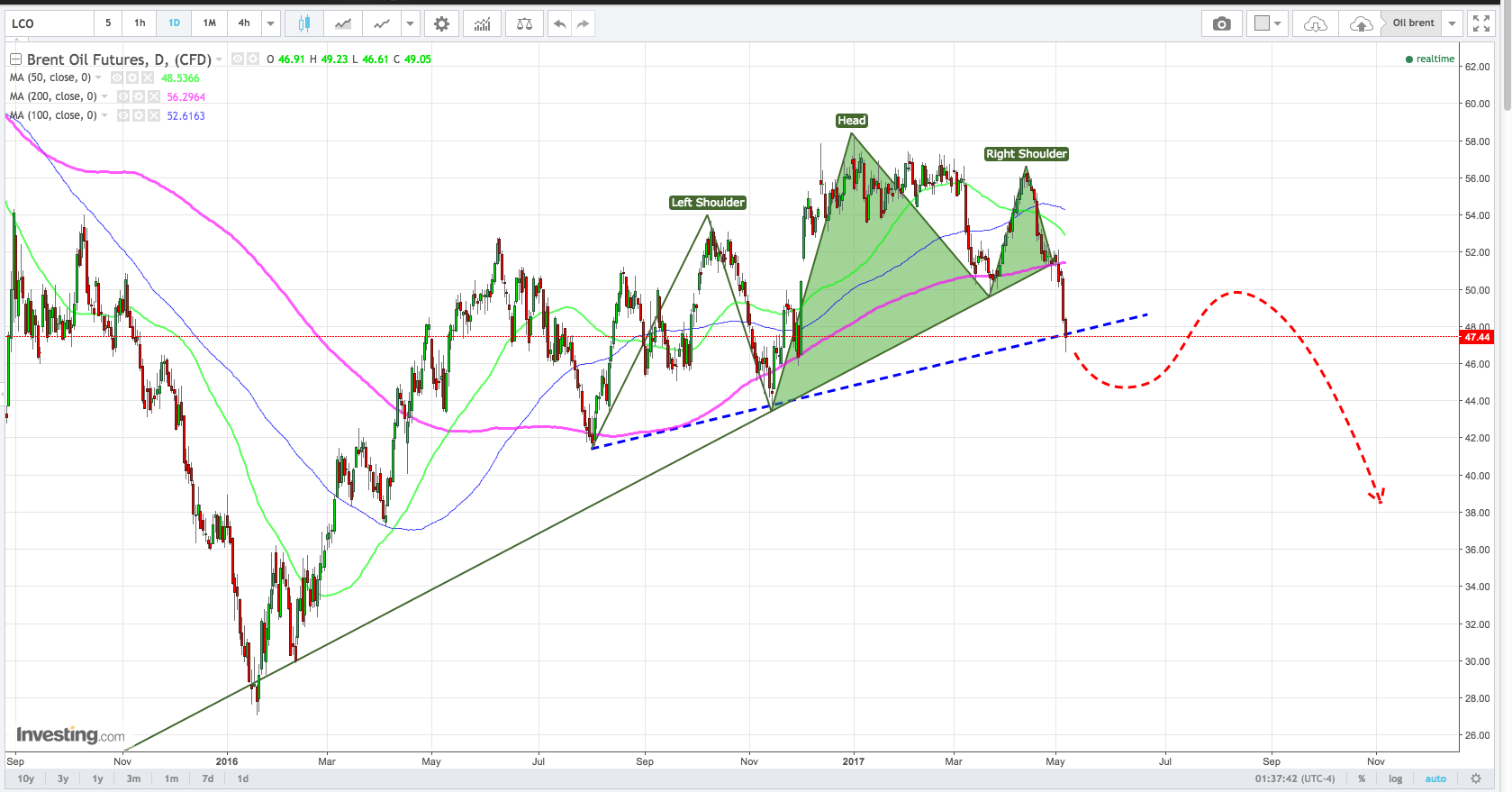Open the Oil brent layout dropdown arrow
Image resolution: width=1512 pixels, height=792 pixels.
[x=1452, y=23]
